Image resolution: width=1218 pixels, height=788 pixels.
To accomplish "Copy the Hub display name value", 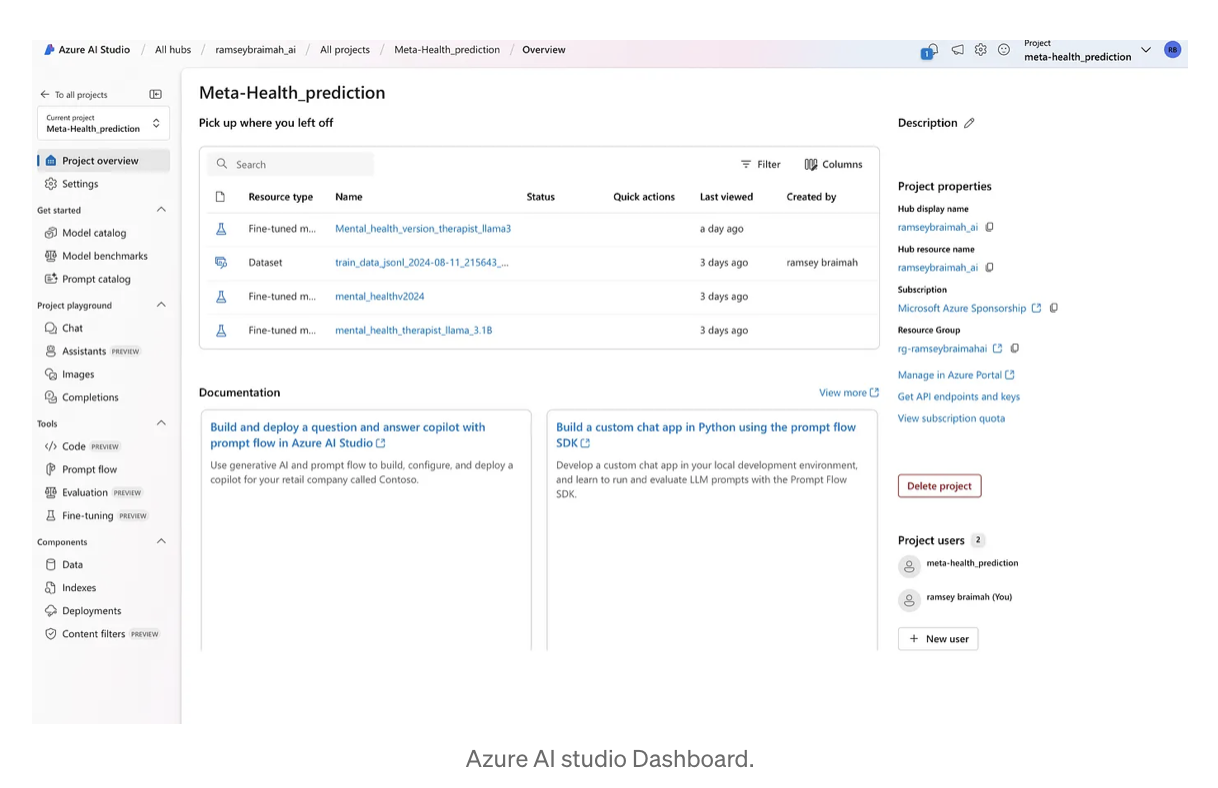I will pyautogui.click(x=989, y=227).
